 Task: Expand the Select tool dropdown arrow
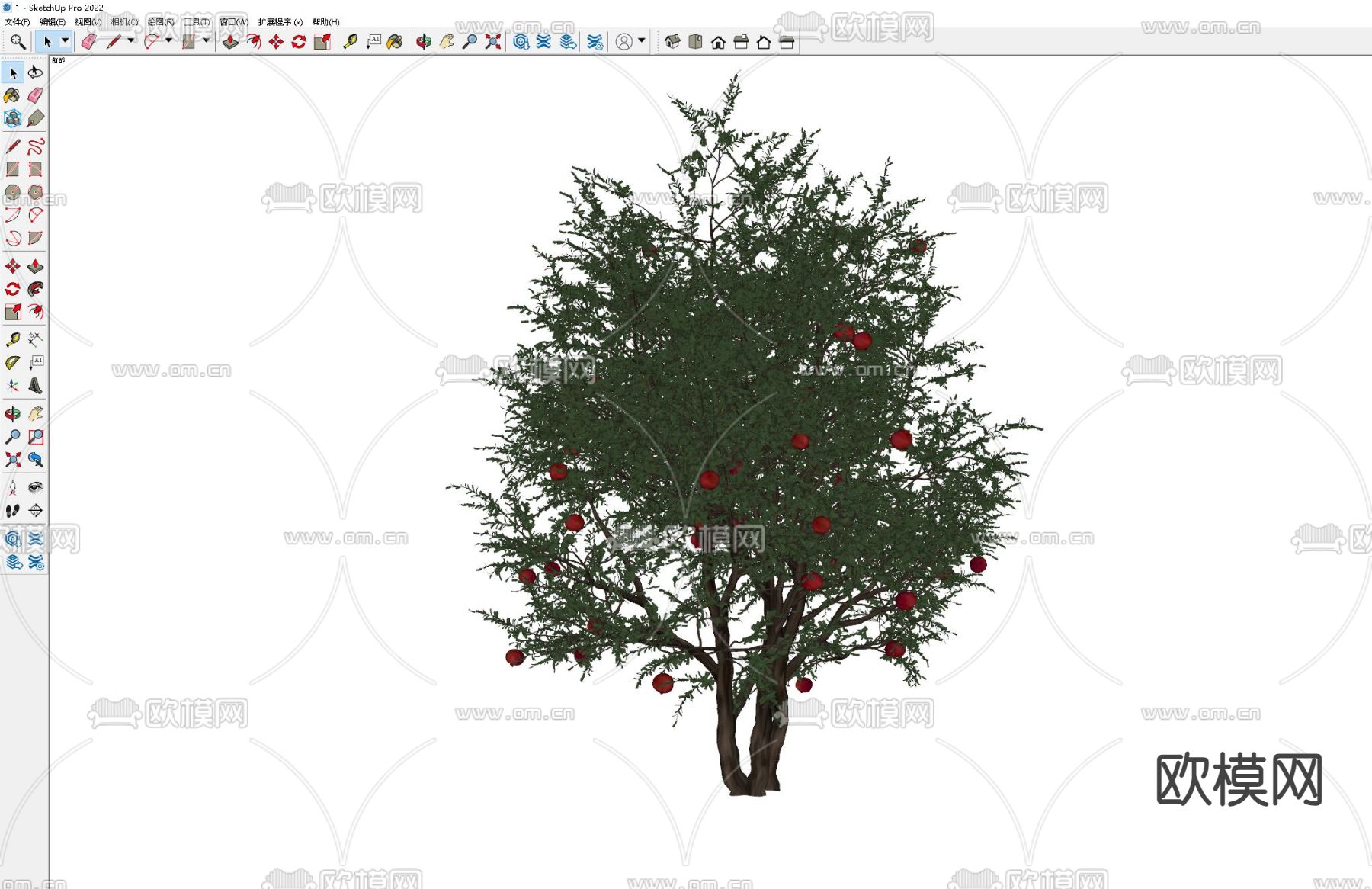click(x=65, y=41)
